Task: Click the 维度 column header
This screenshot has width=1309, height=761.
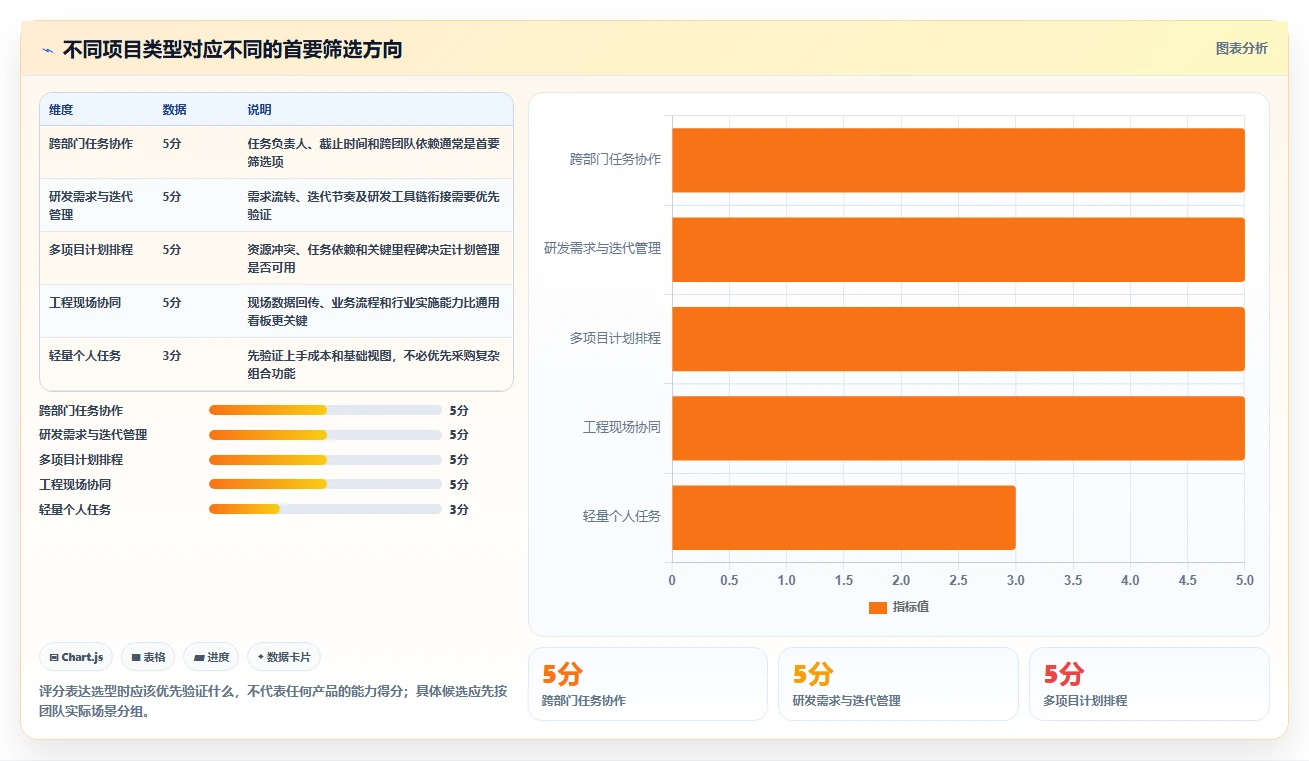Action: click(x=61, y=110)
